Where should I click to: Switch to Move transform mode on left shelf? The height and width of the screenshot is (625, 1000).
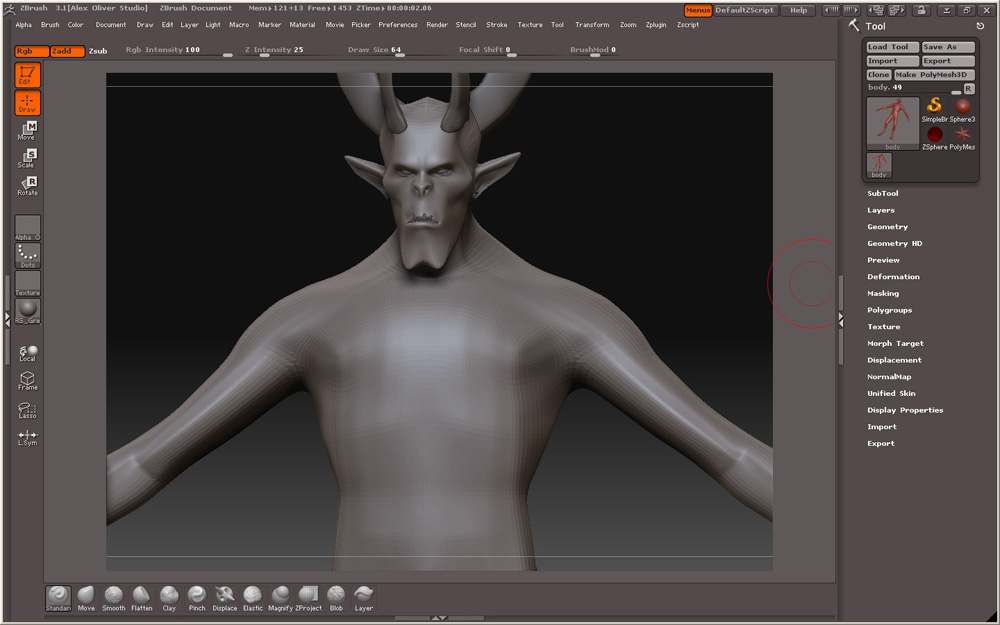[x=27, y=131]
